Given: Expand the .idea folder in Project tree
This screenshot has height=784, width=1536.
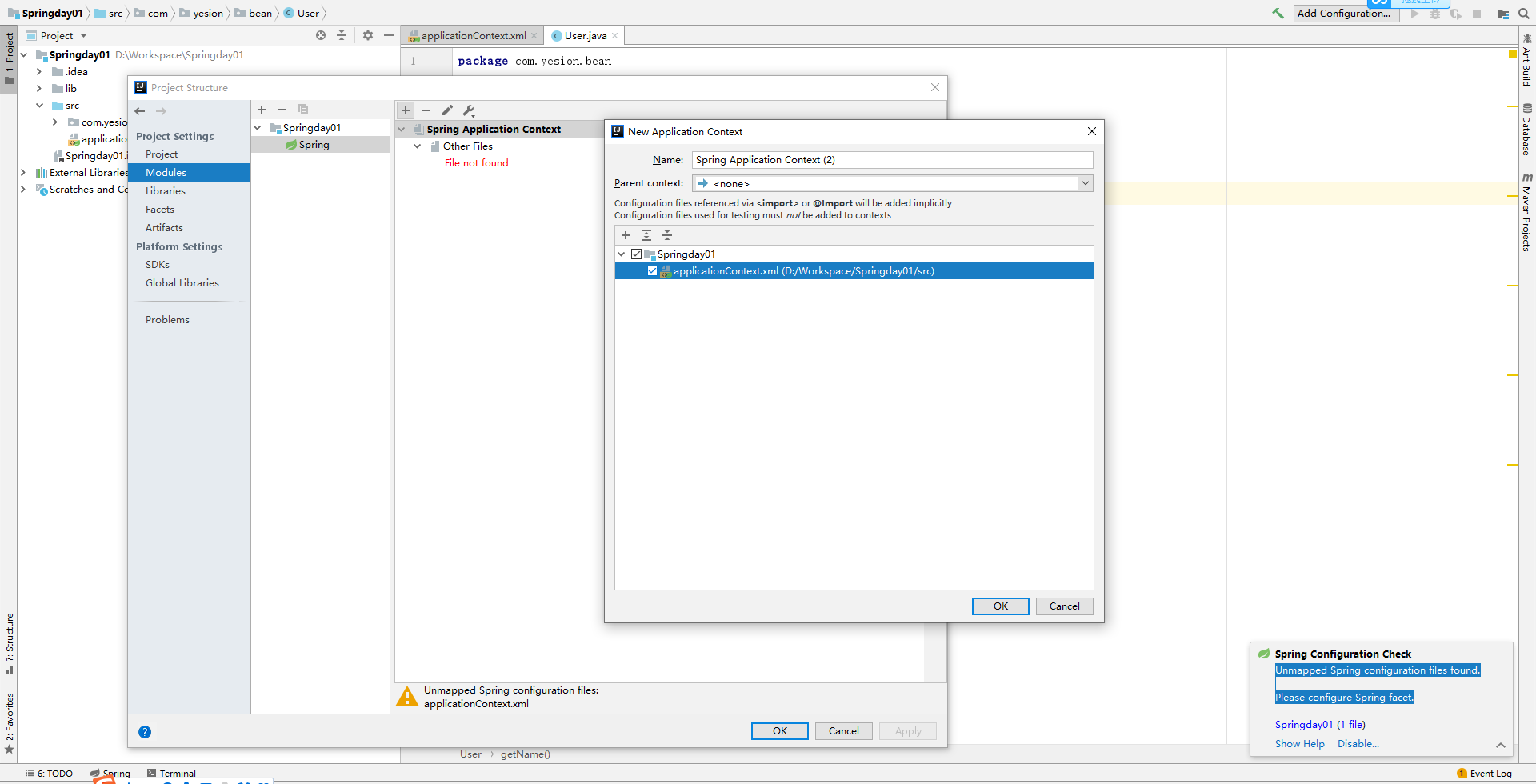Looking at the screenshot, I should (x=39, y=72).
